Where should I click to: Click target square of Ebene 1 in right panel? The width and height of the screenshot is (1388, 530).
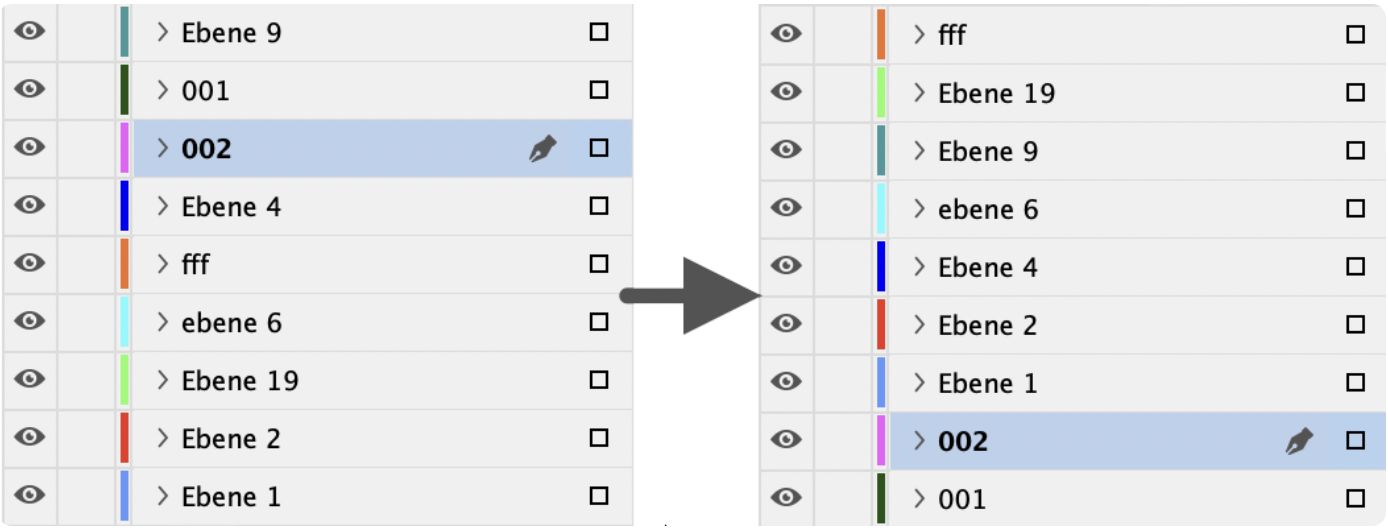1355,383
